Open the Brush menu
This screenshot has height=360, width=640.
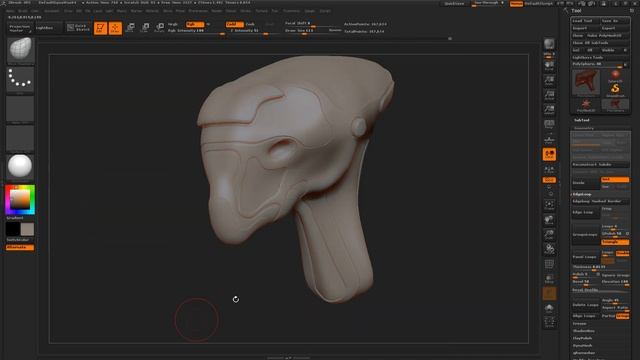click(22, 11)
